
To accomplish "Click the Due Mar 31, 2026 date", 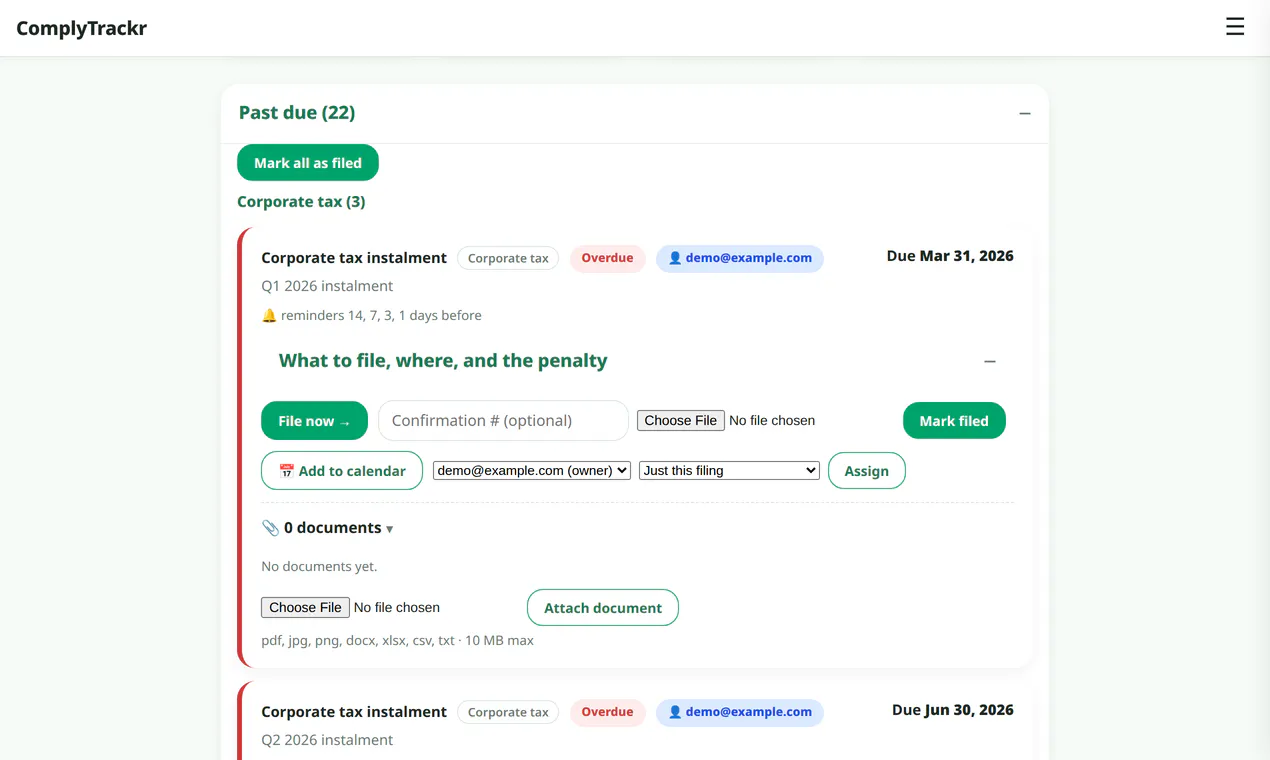I will (x=950, y=256).
